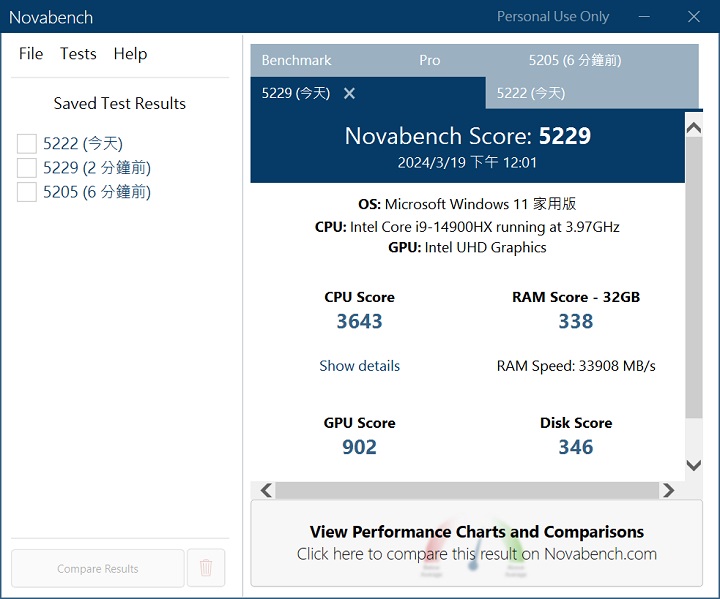
Task: Click View Performance Charts and Comparisons
Action: pos(476,543)
